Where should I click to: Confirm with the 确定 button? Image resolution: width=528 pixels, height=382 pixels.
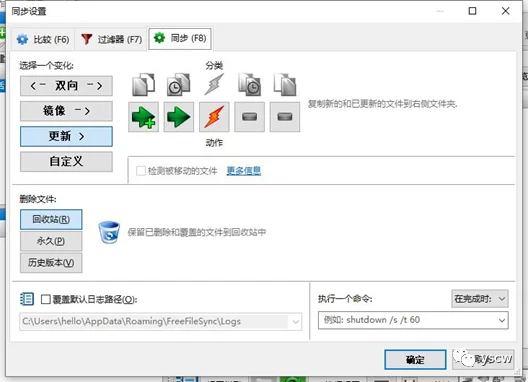click(415, 359)
